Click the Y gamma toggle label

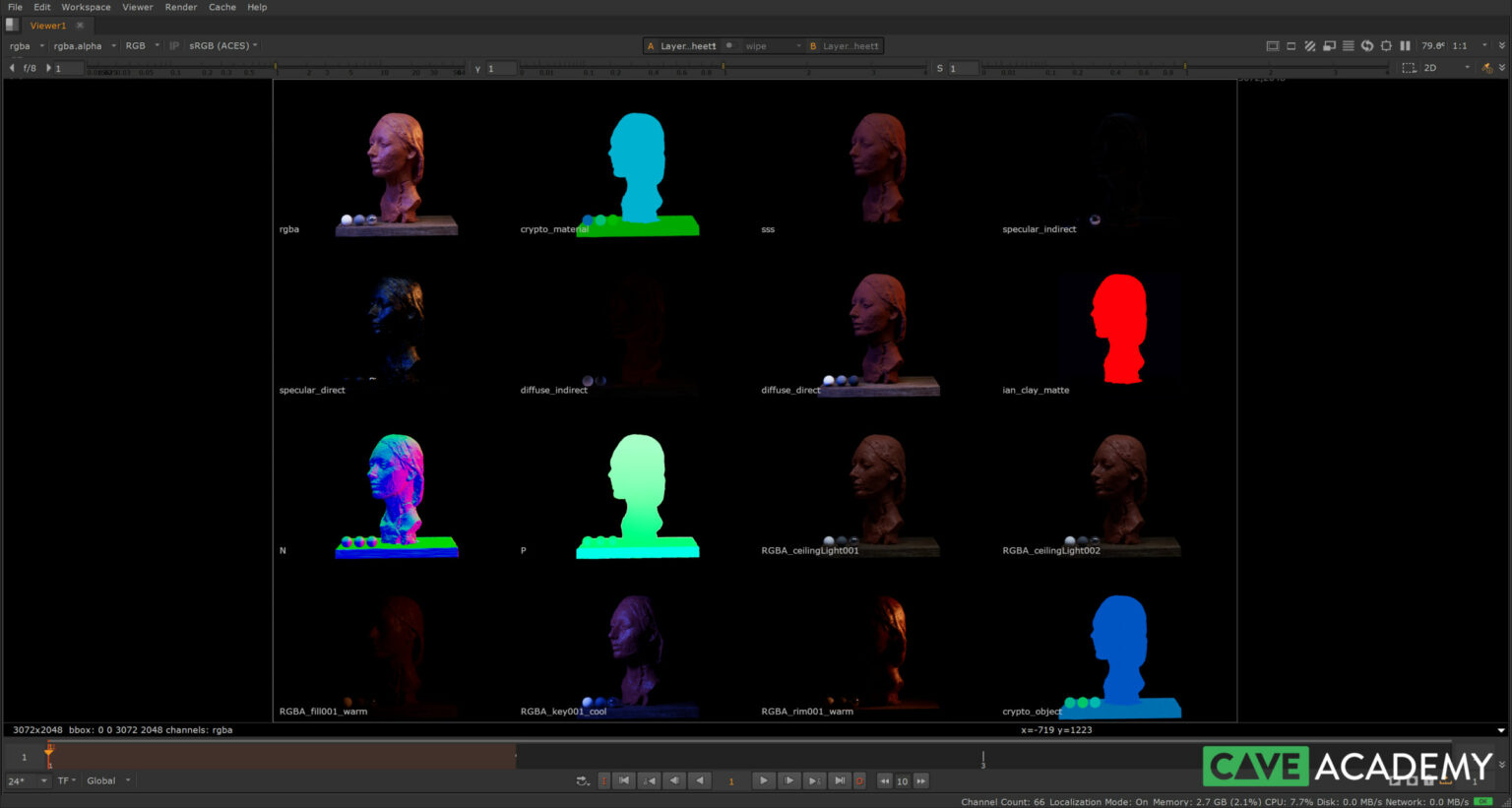click(x=477, y=68)
